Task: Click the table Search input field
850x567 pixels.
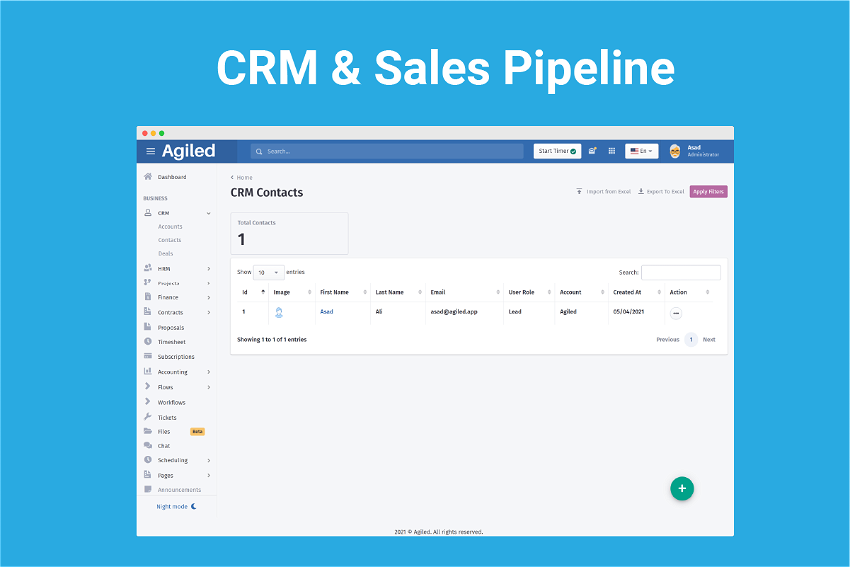Action: tap(680, 272)
